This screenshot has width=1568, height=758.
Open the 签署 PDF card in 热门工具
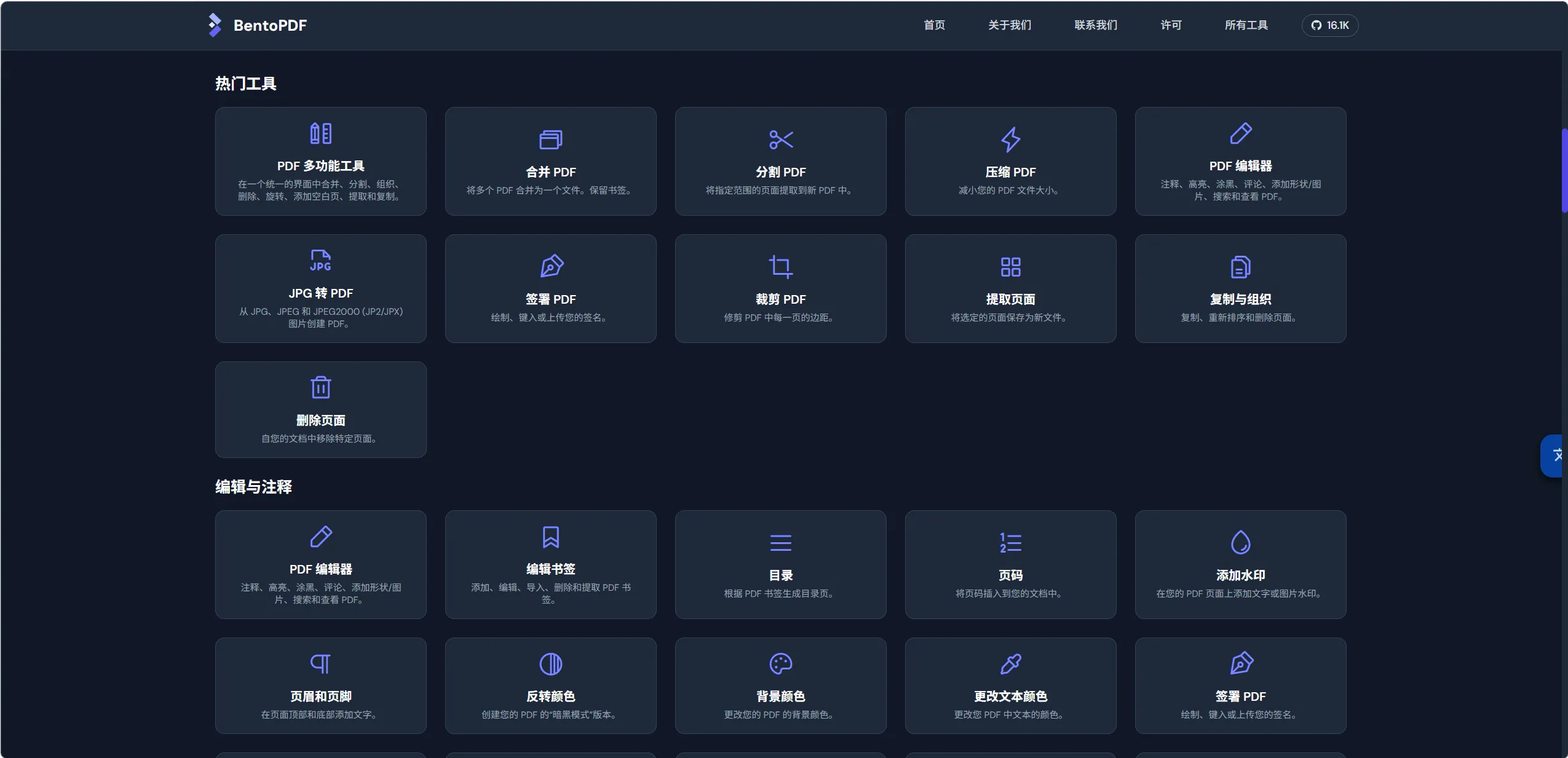pyautogui.click(x=550, y=288)
